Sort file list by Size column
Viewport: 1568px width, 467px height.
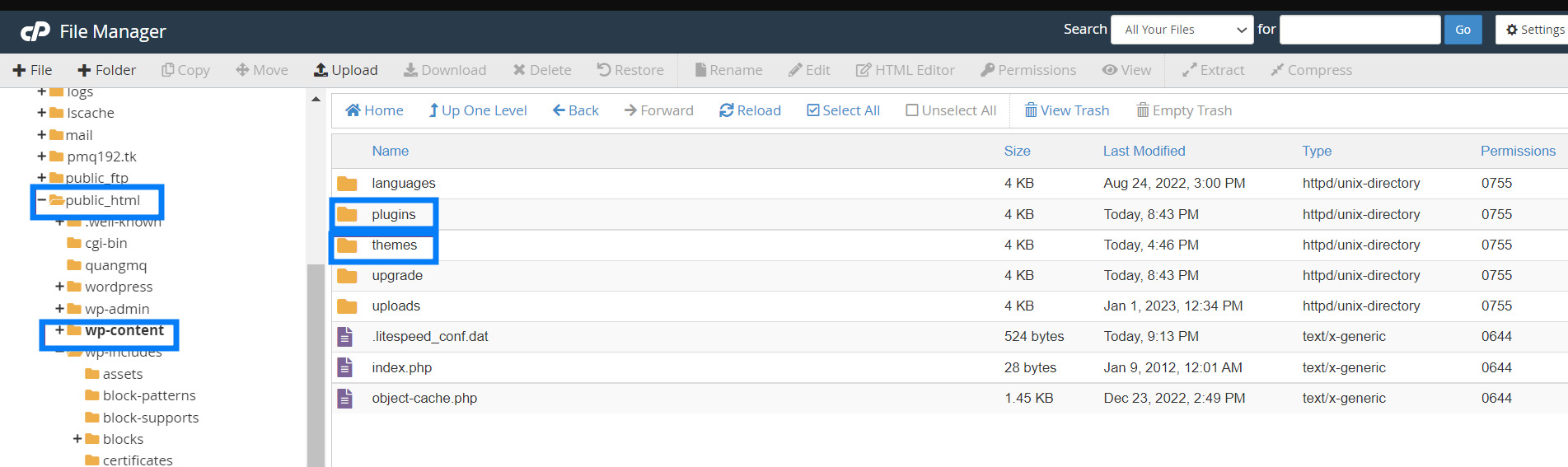pyautogui.click(x=1017, y=151)
